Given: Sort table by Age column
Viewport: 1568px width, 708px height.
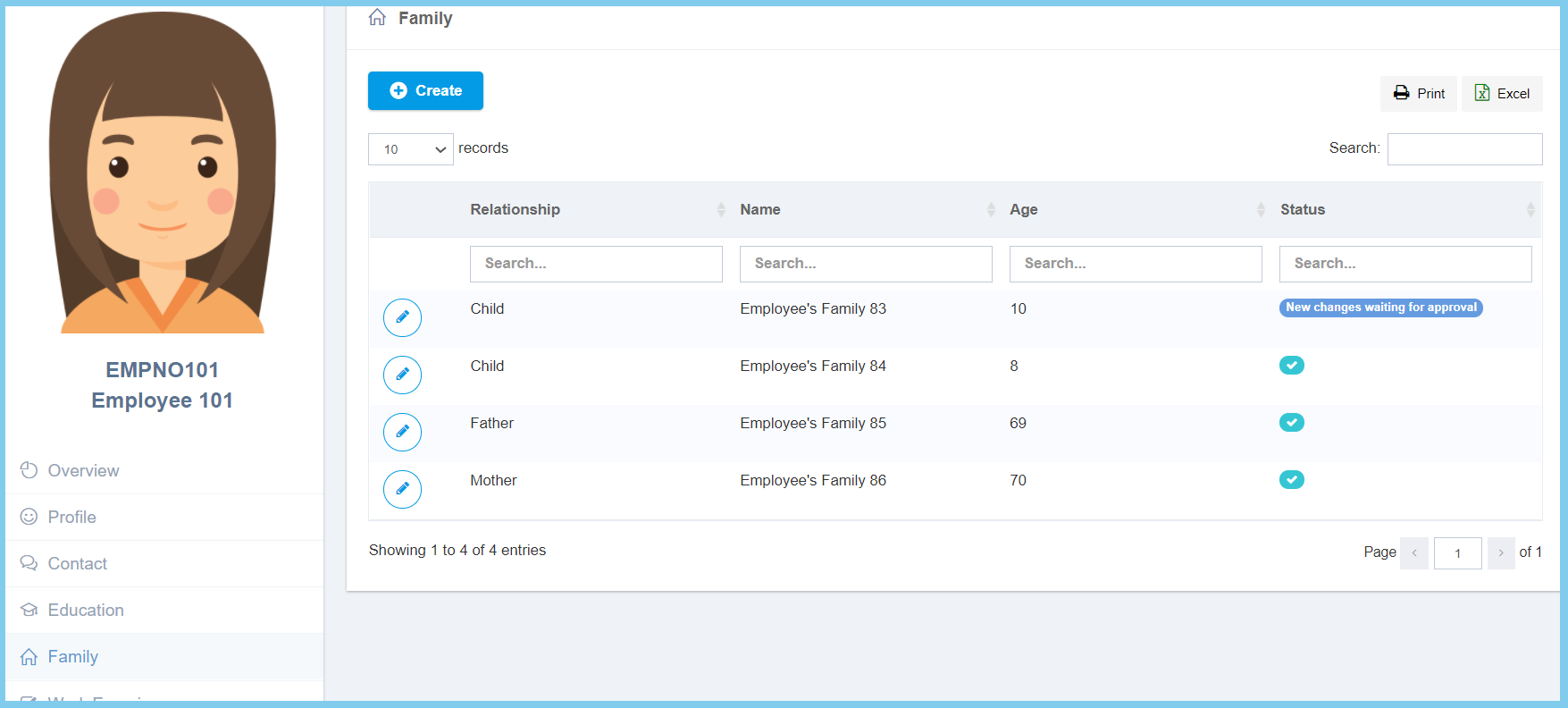Looking at the screenshot, I should [x=1023, y=210].
